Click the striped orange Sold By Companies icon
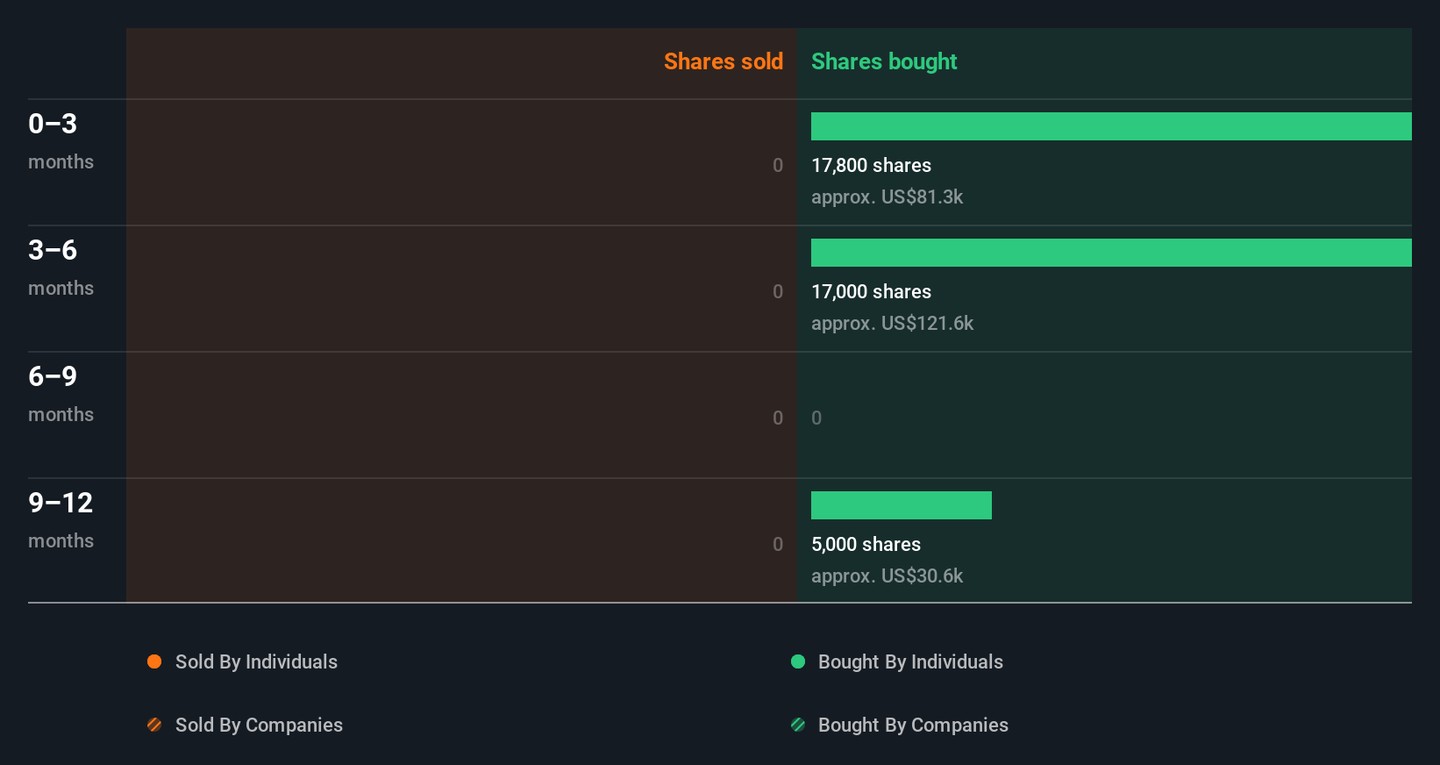Viewport: 1440px width, 765px height. pos(154,725)
